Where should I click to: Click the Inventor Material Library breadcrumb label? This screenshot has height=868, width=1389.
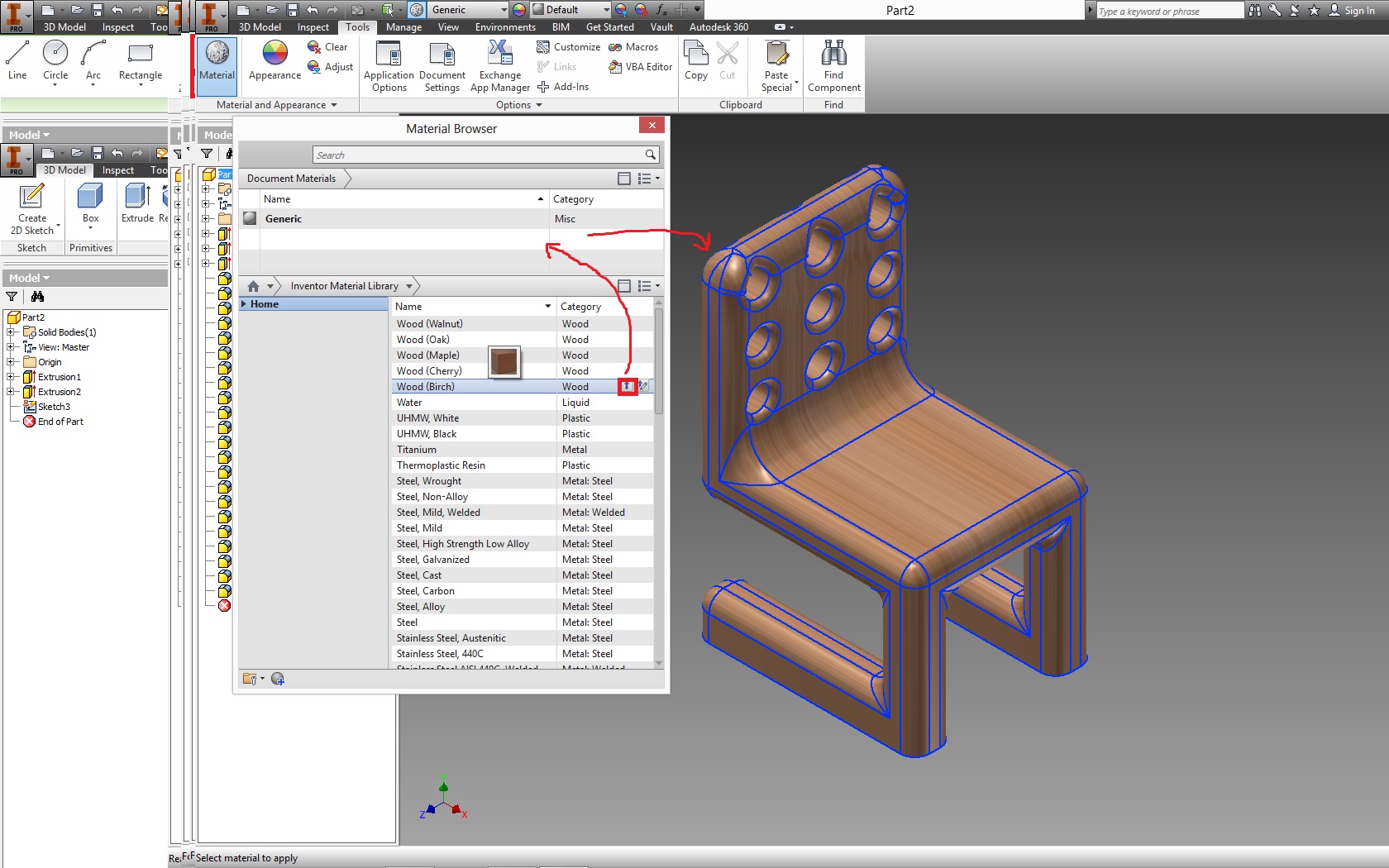click(345, 286)
